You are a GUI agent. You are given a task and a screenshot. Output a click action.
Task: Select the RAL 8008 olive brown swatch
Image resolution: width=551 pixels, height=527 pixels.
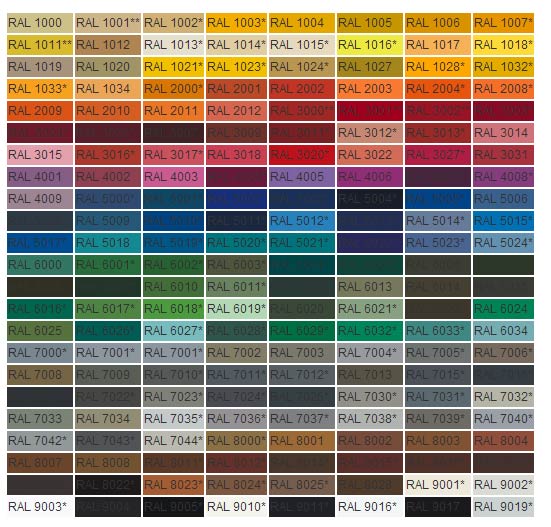[108, 463]
